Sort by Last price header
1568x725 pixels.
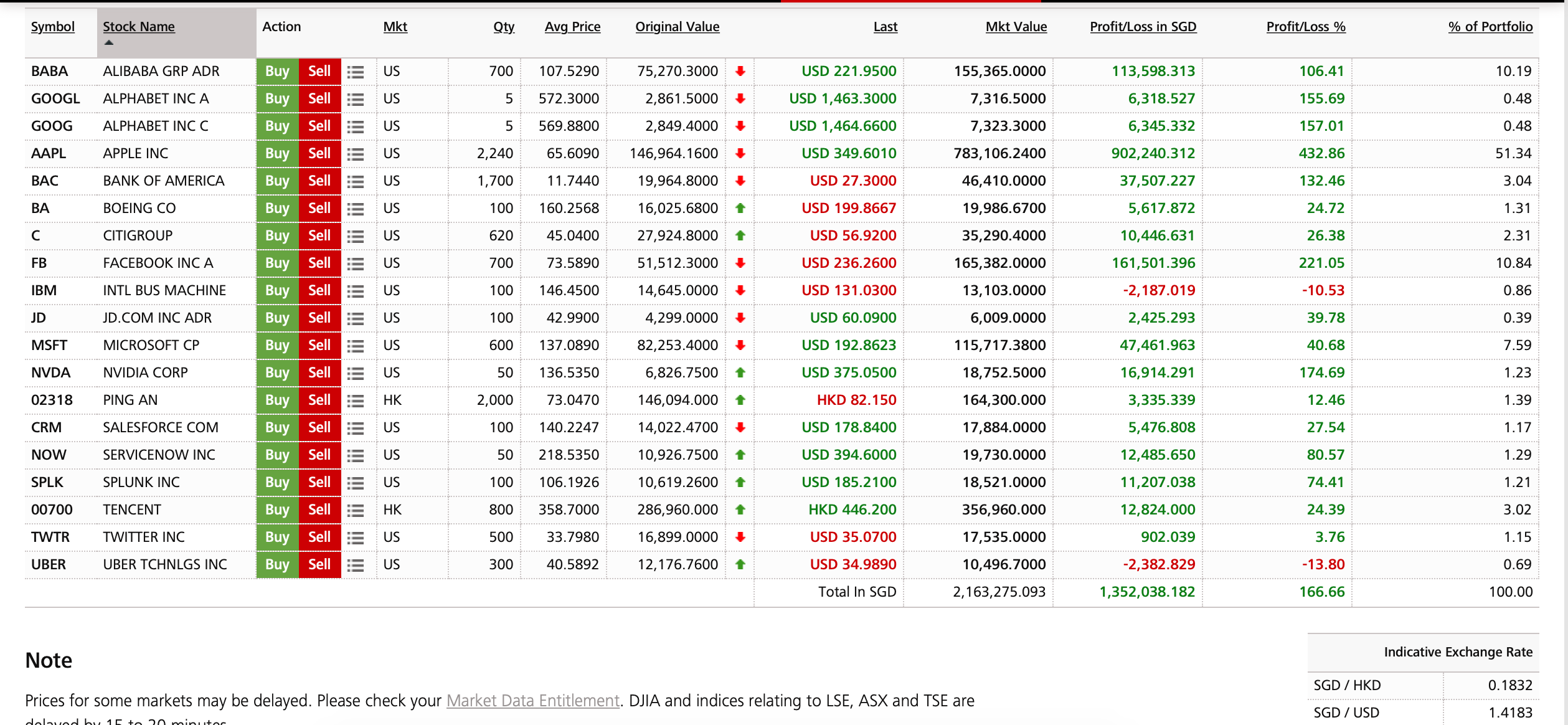click(x=885, y=27)
